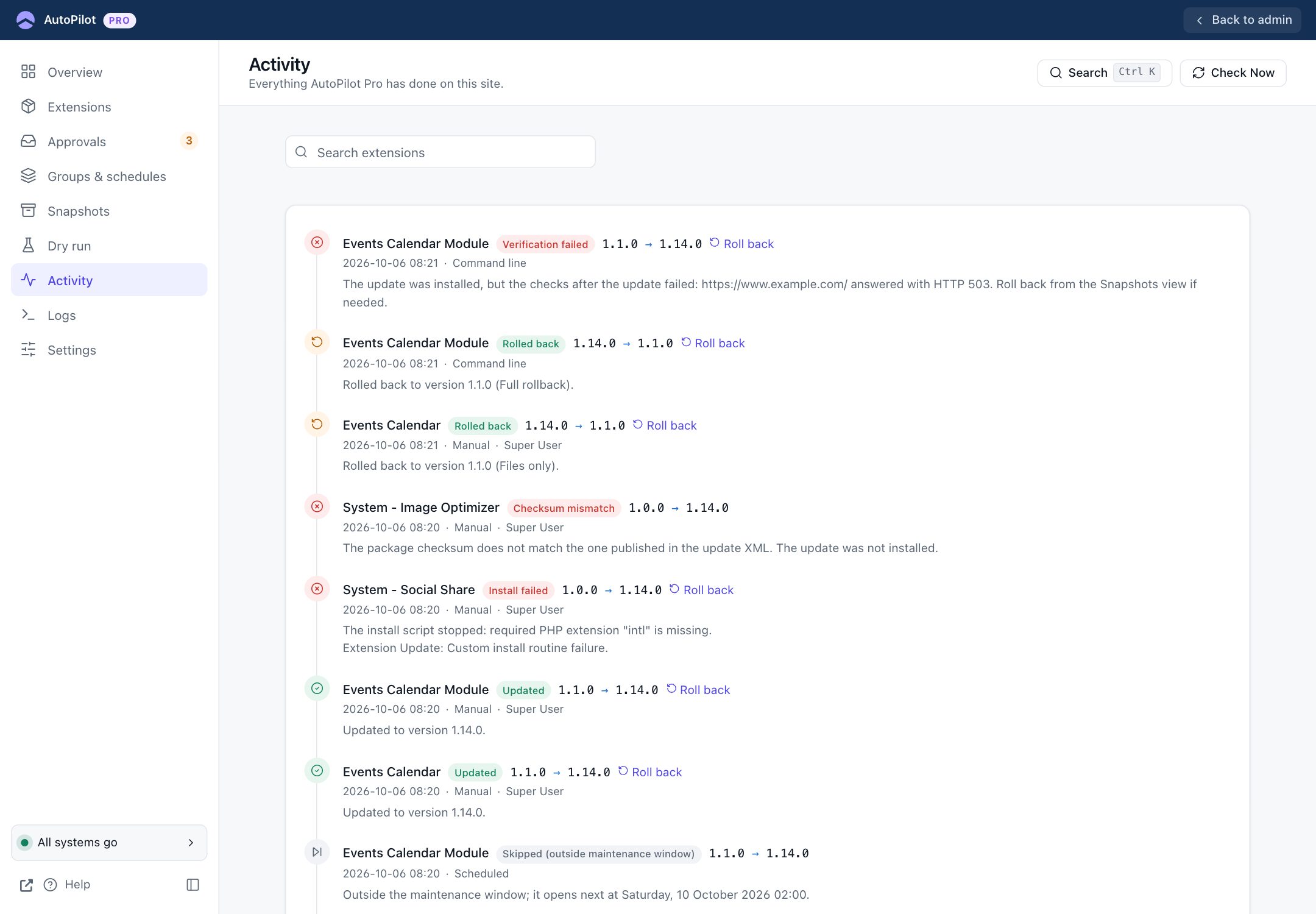This screenshot has width=1316, height=914.
Task: Roll back Events Calendar Module verification failed entry
Action: point(741,244)
